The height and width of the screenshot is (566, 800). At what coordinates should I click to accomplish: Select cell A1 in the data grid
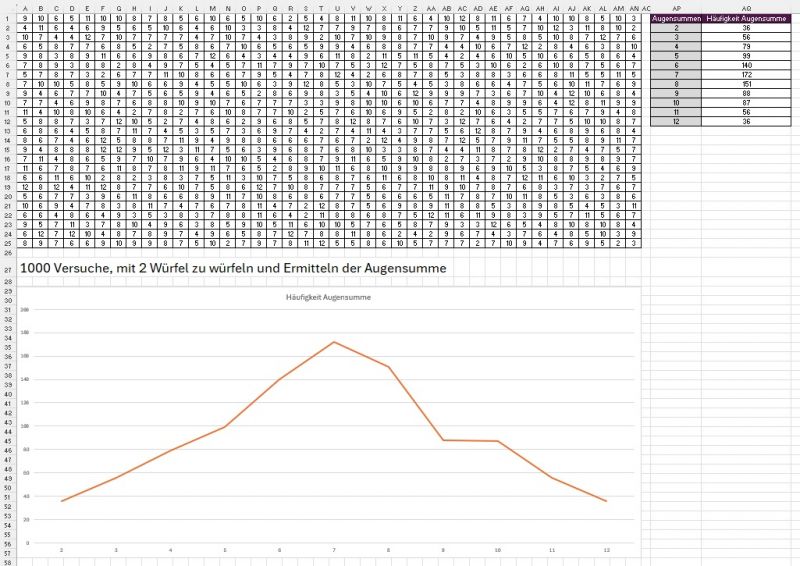pos(24,18)
